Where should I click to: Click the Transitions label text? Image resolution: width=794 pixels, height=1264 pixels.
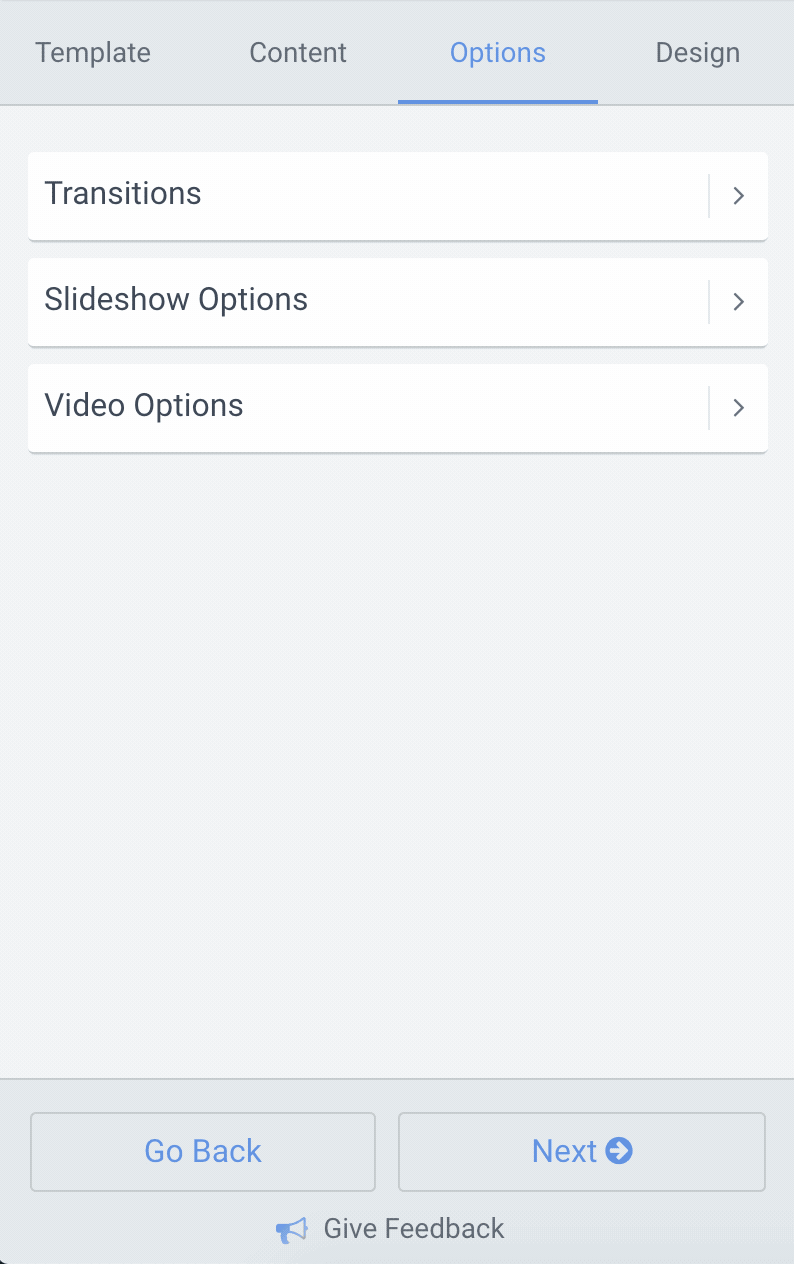[x=123, y=193]
